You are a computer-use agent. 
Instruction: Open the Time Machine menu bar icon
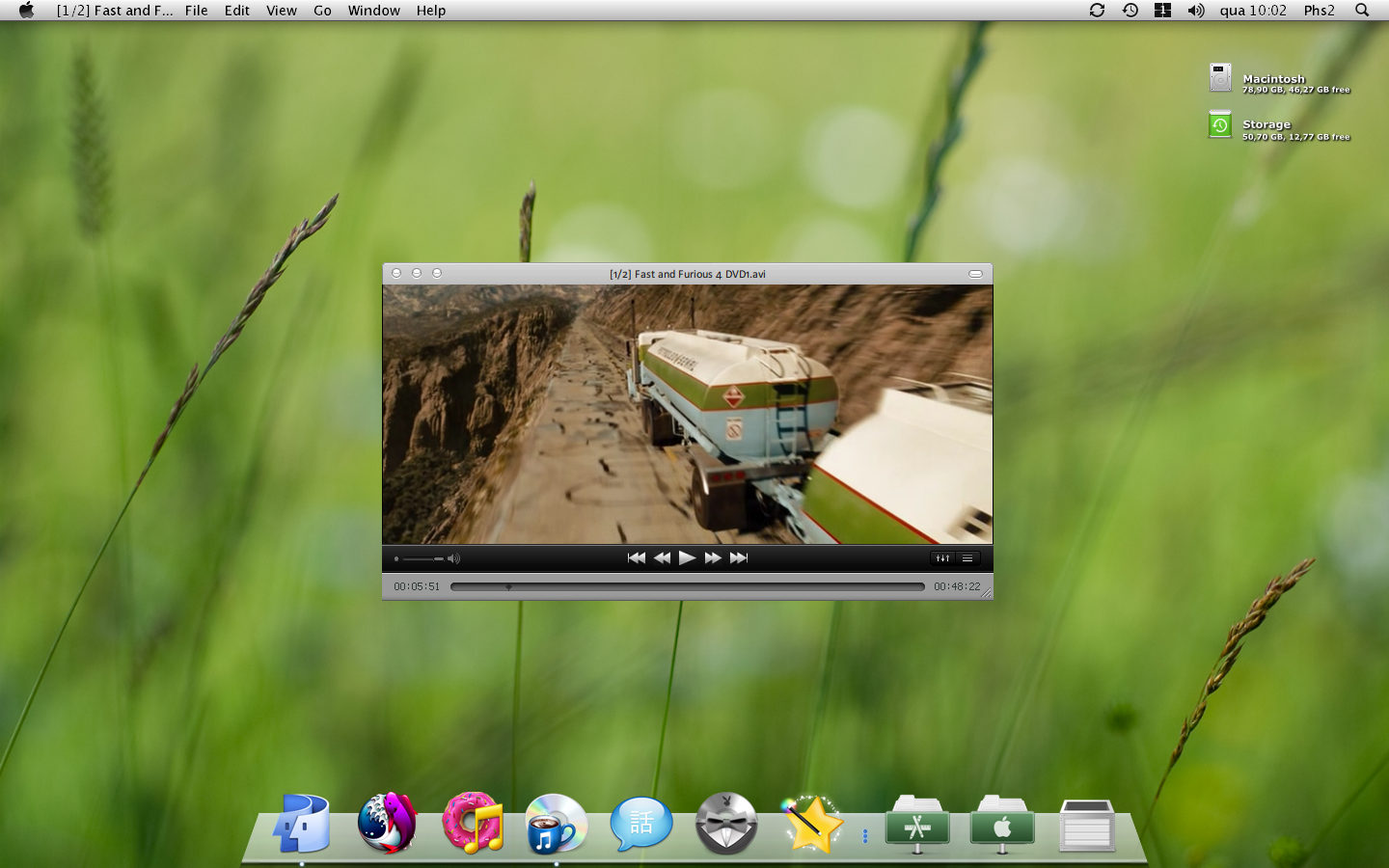pos(1130,11)
